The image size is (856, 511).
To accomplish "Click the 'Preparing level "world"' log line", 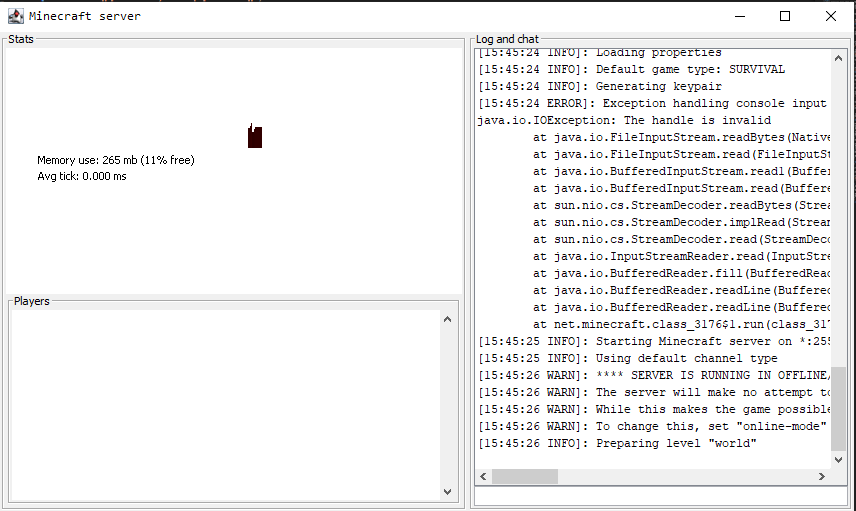I will tap(617, 443).
